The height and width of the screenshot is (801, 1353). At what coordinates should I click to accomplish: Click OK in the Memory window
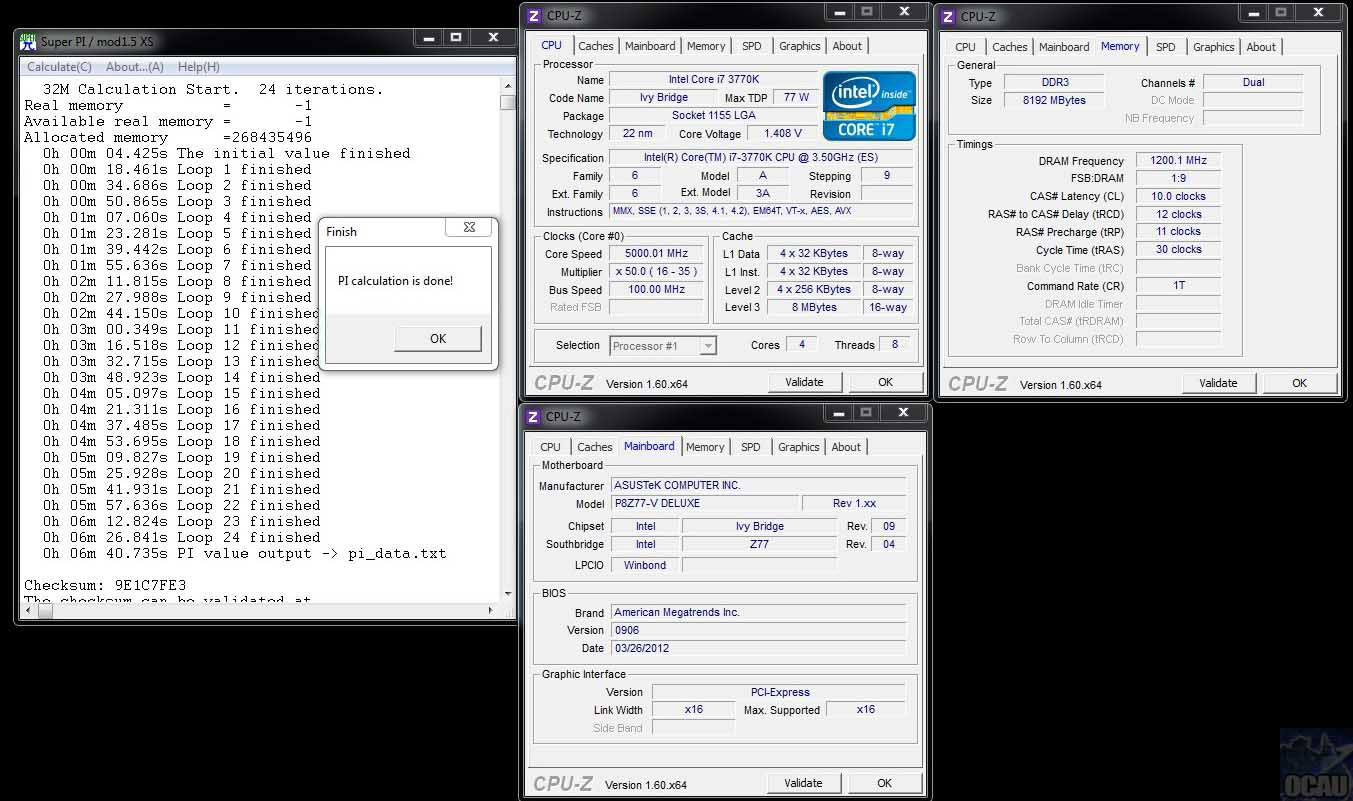1299,383
